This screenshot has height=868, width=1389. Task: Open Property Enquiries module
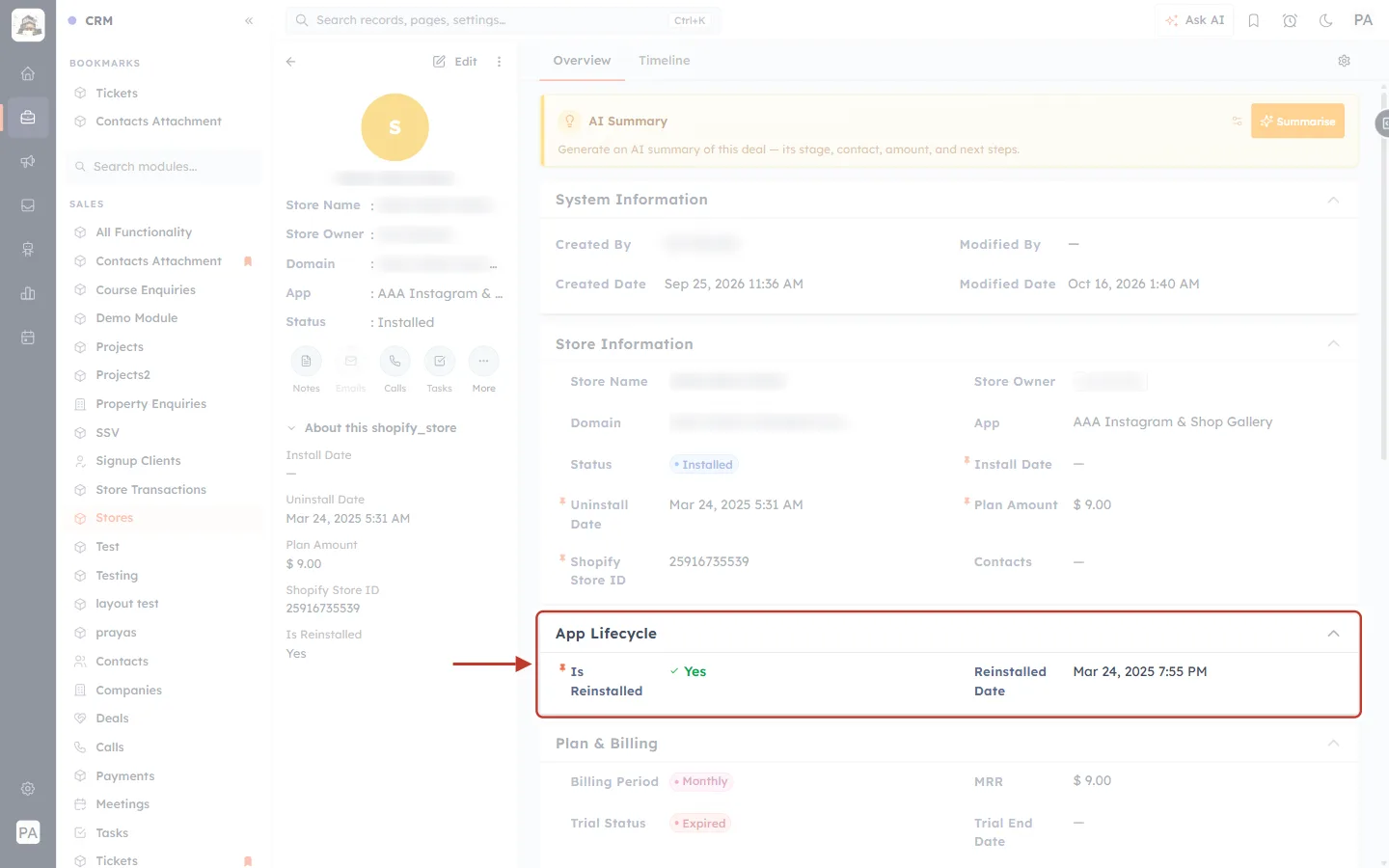coord(150,404)
